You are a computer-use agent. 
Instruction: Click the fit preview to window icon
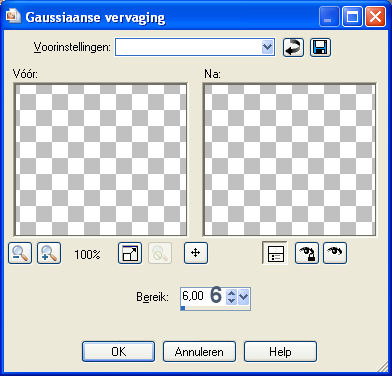pos(130,253)
